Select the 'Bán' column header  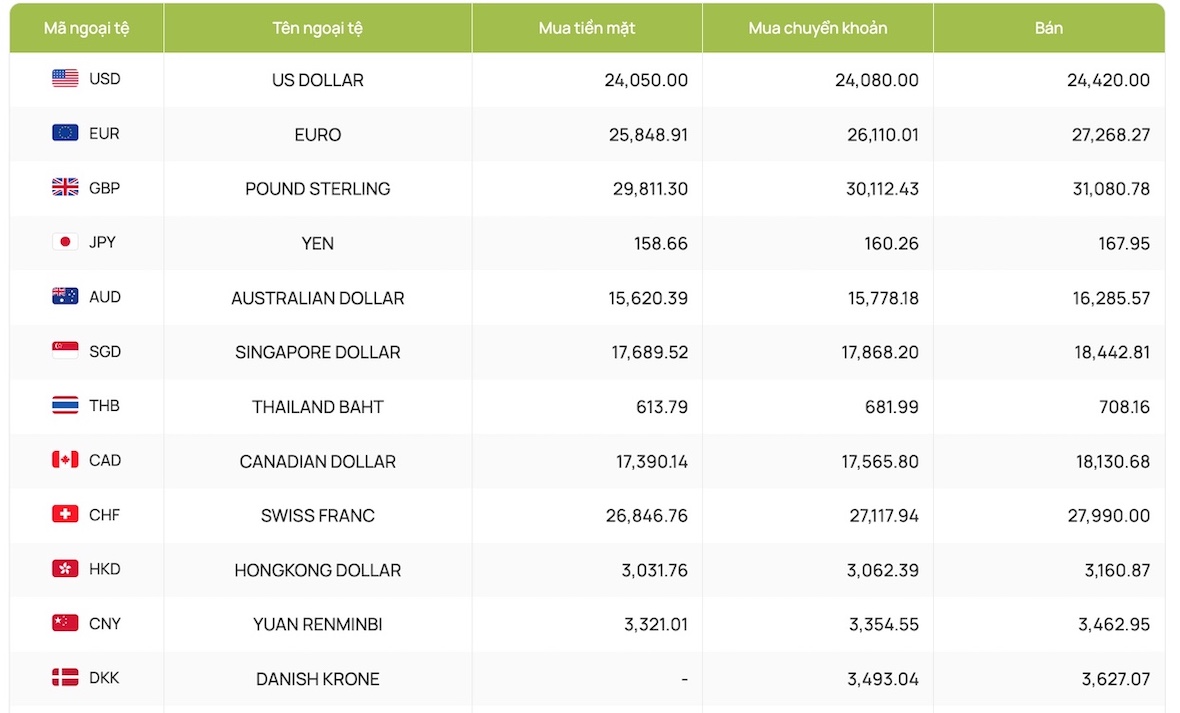point(1048,29)
